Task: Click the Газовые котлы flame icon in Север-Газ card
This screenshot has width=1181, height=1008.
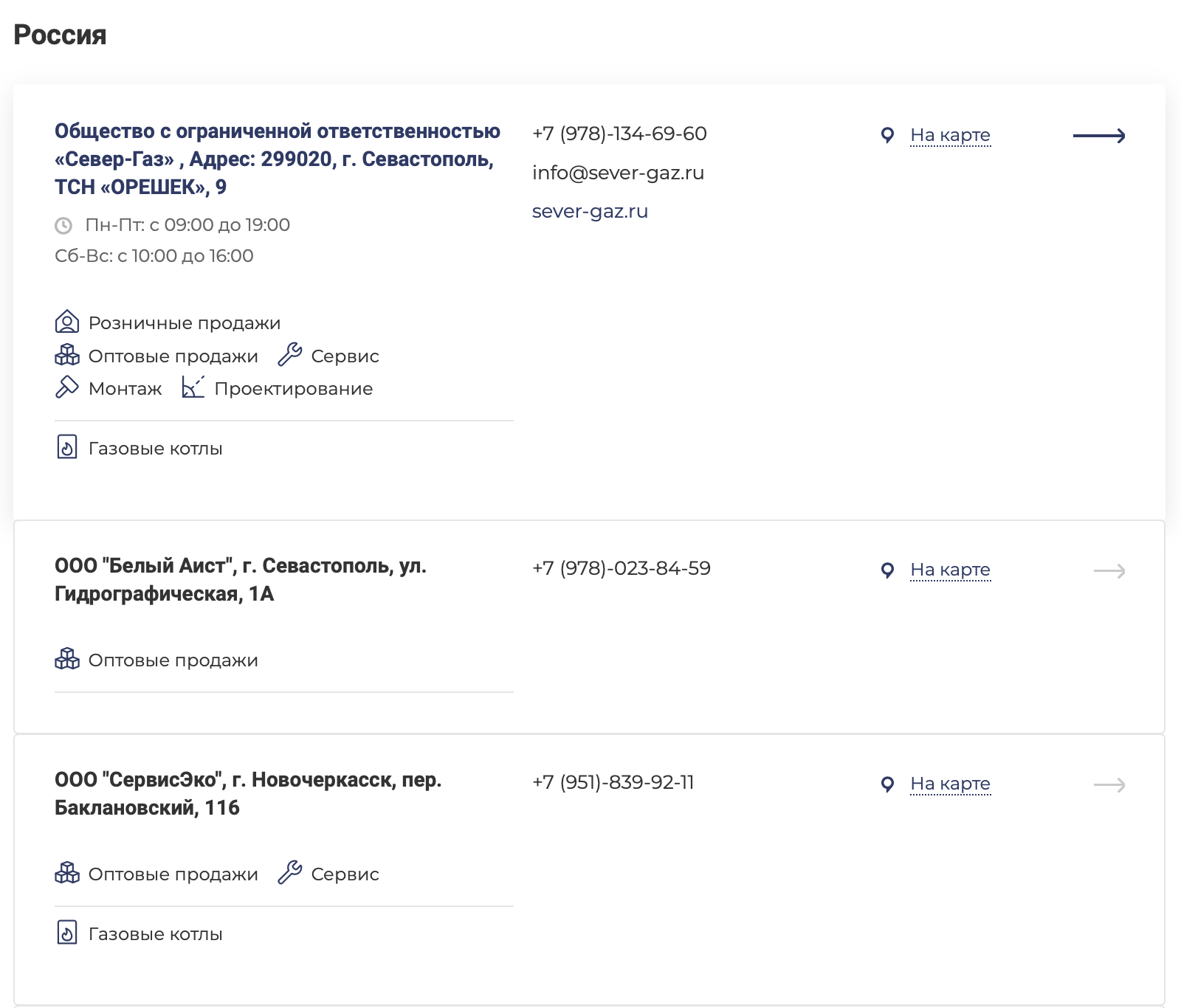Action: (66, 447)
